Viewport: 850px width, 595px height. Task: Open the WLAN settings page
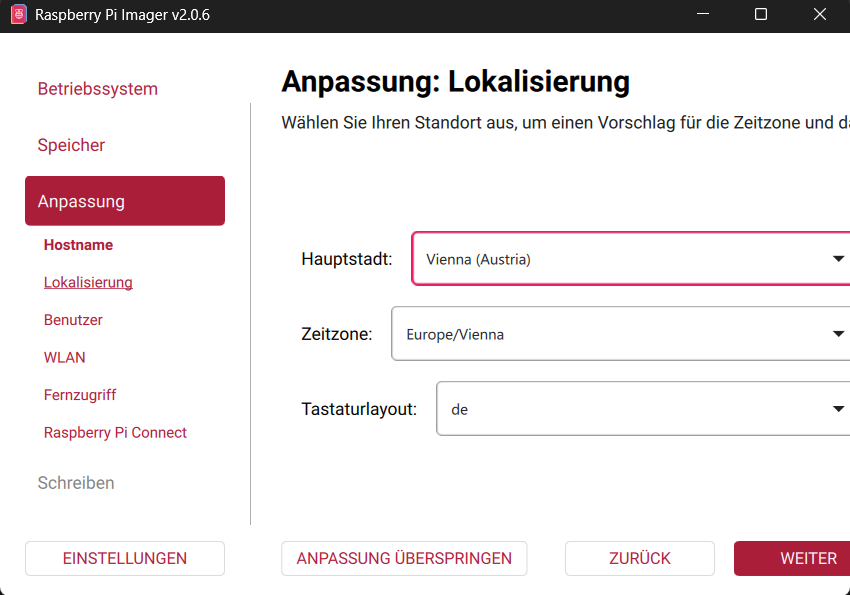coord(64,357)
